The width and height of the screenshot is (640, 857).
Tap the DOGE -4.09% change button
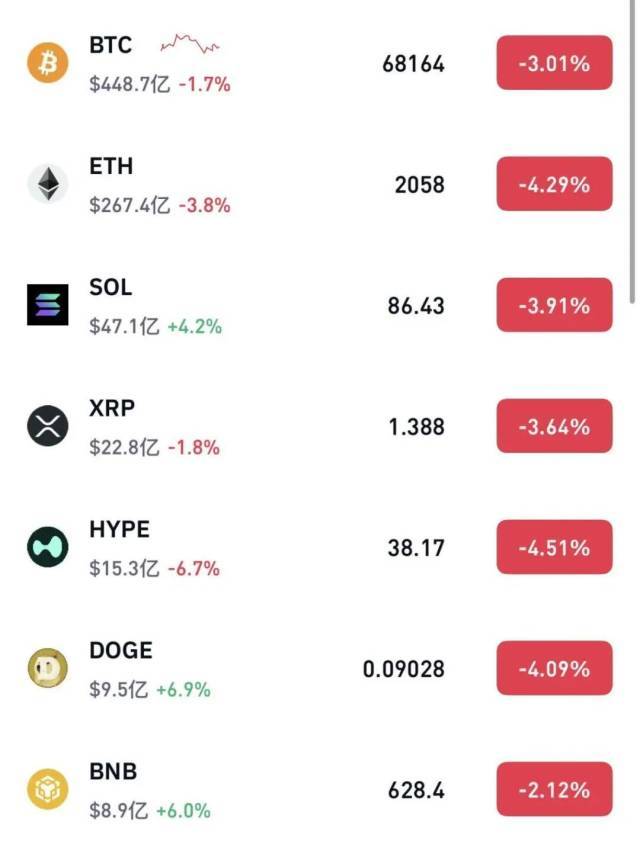coord(554,669)
